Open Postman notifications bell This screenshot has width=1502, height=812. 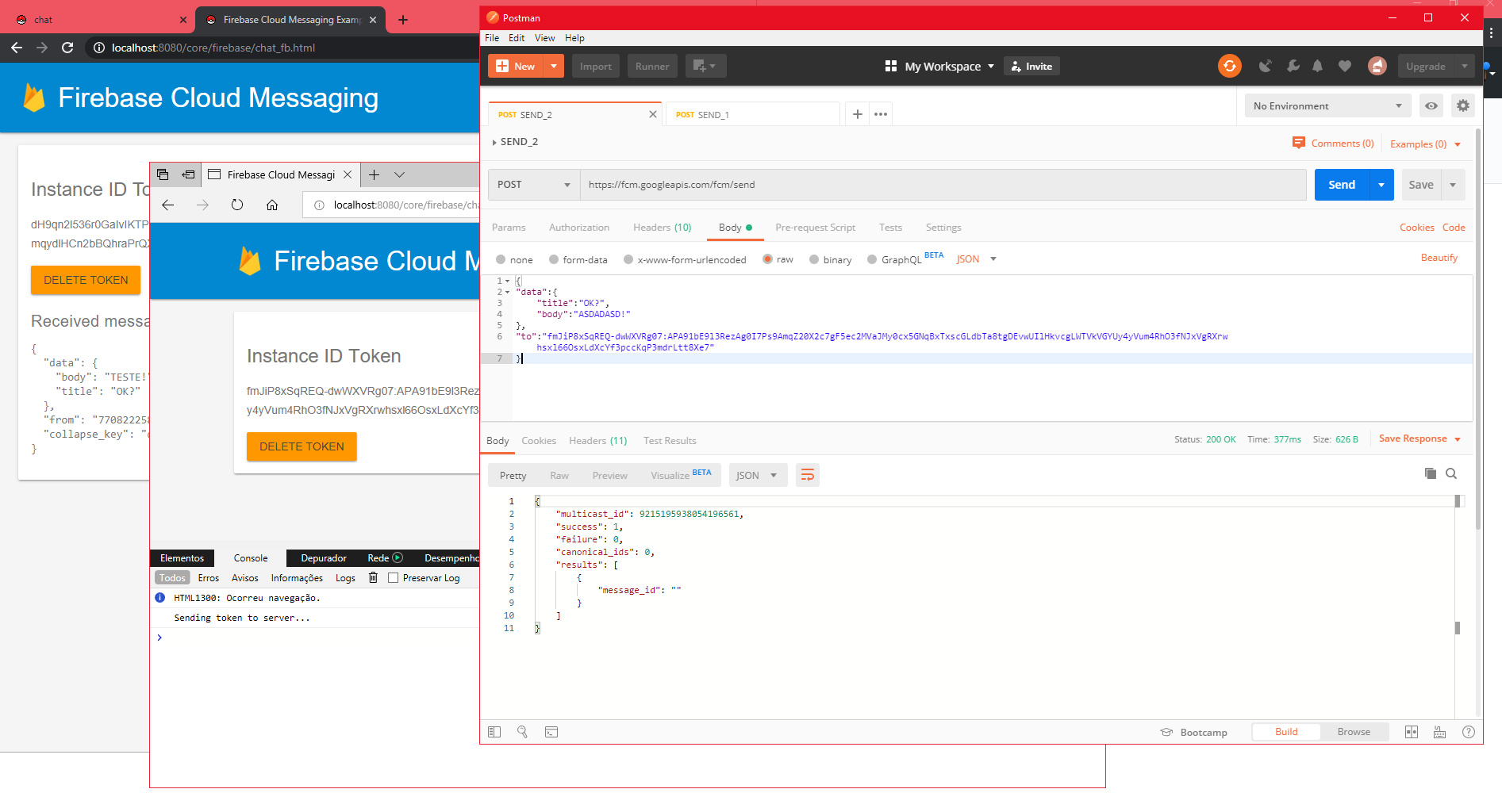tap(1317, 66)
